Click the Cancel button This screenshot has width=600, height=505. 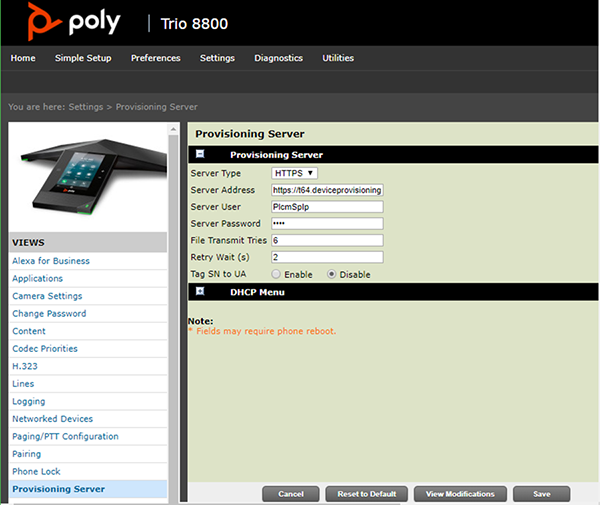[x=291, y=494]
